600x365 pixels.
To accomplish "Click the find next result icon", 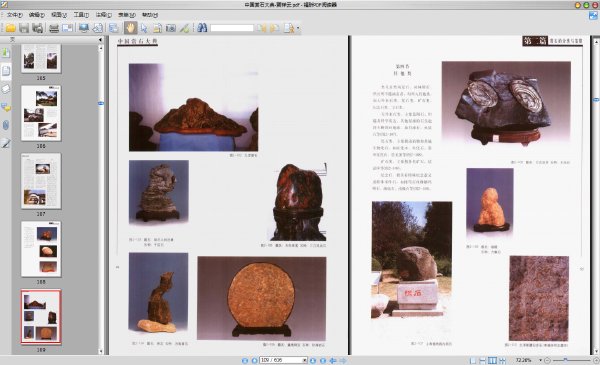I will click(x=274, y=28).
